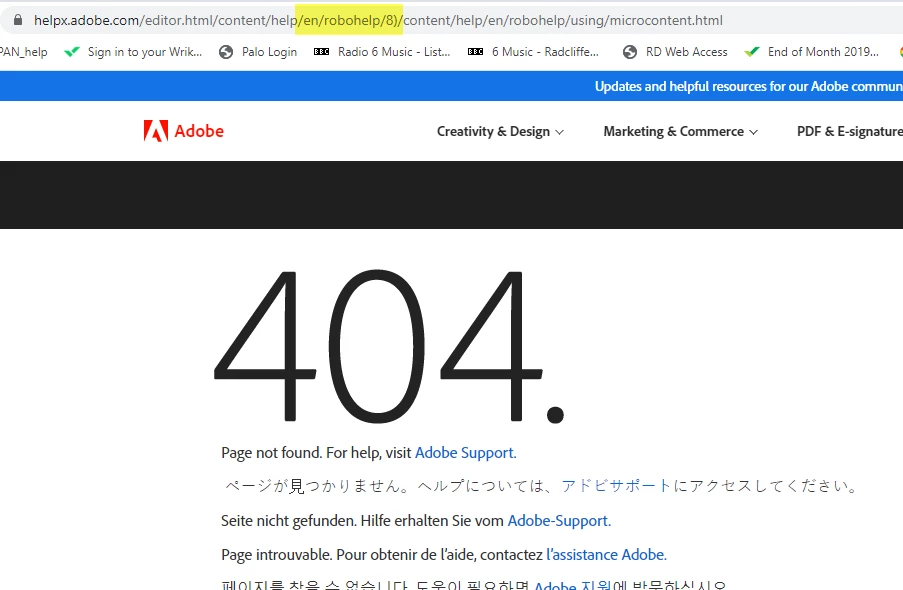Click 'Seite nicht gefunden' German text
The image size is (903, 590).
point(289,521)
